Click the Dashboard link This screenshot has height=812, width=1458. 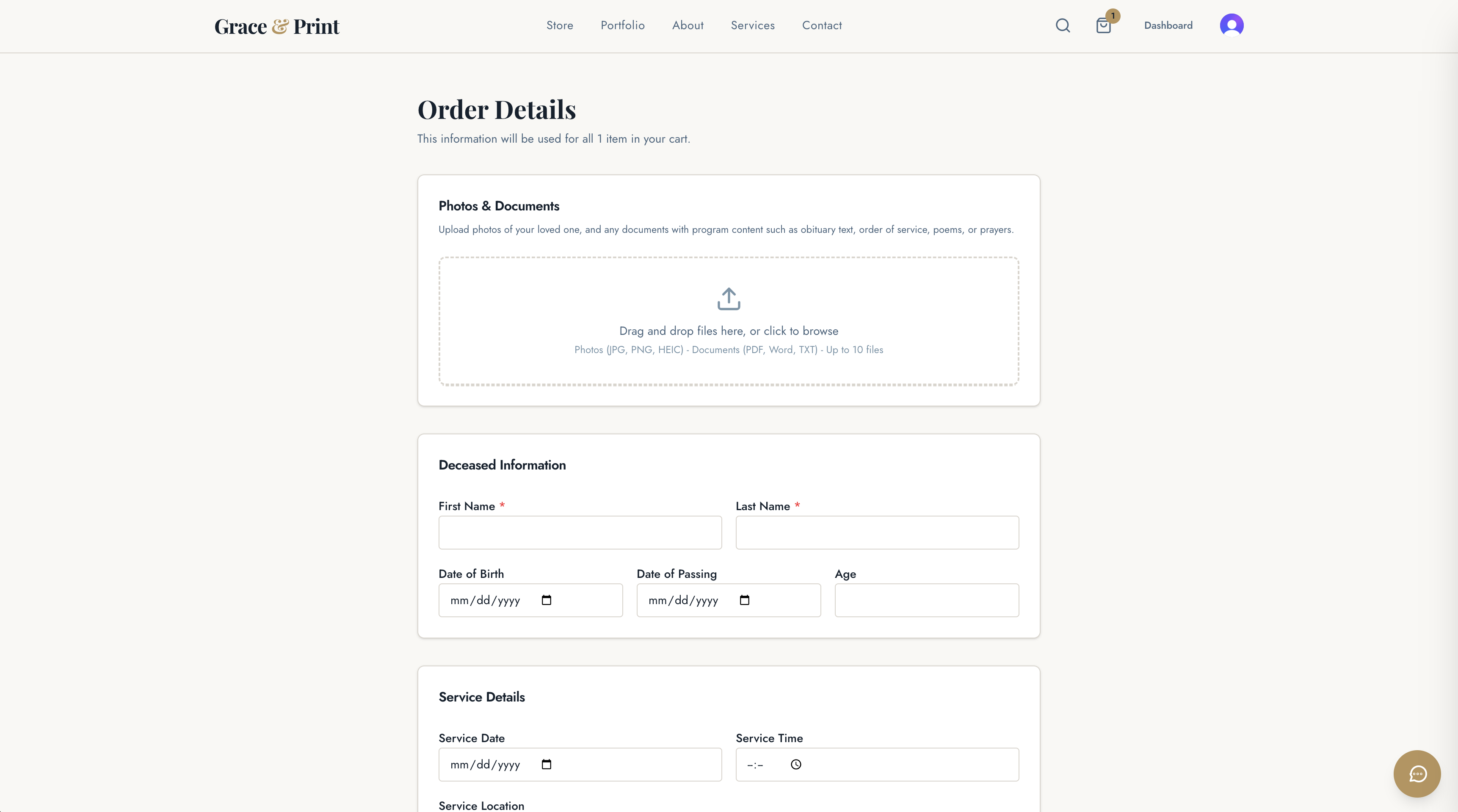pyautogui.click(x=1168, y=25)
